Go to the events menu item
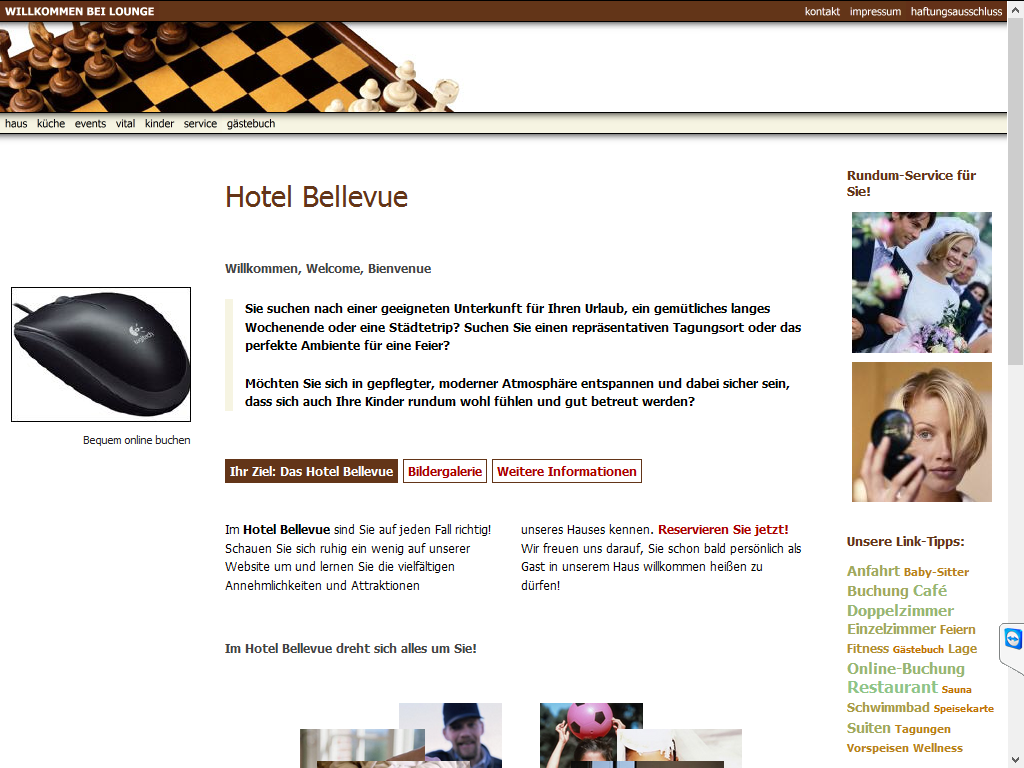The image size is (1024, 768). click(90, 123)
